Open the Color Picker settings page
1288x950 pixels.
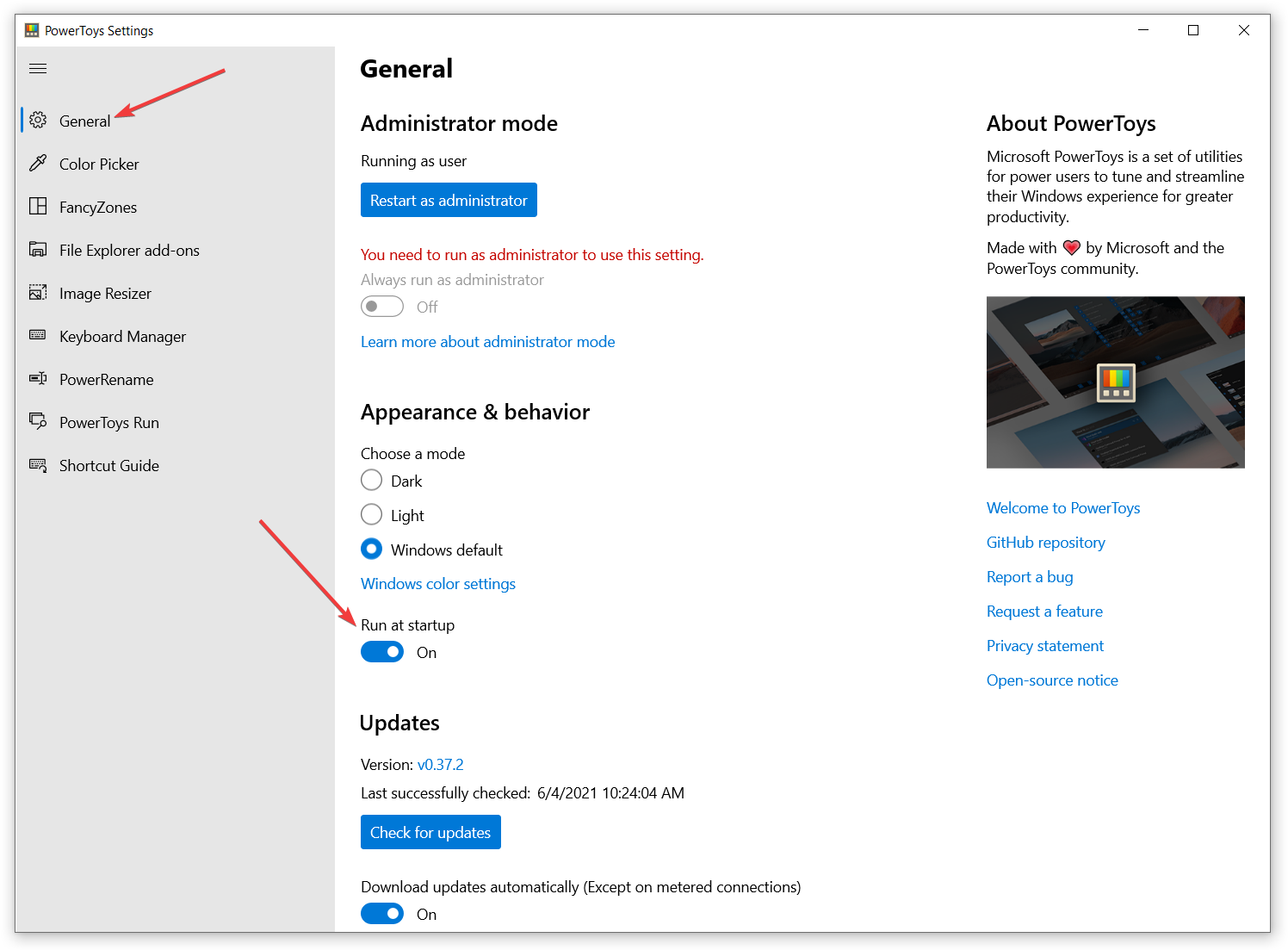[176, 164]
